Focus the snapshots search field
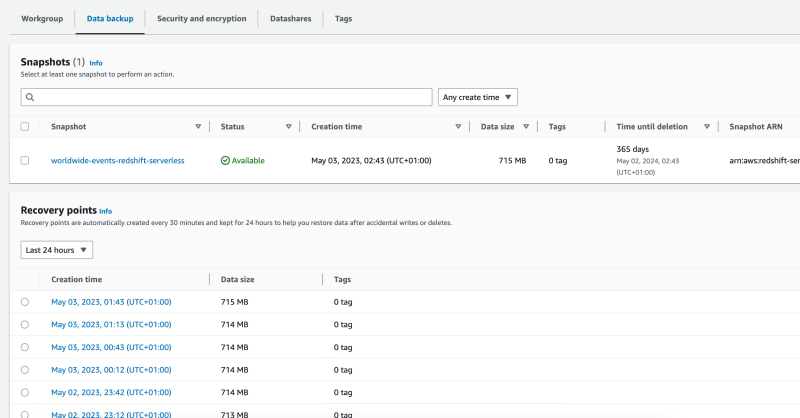The height and width of the screenshot is (418, 800). tap(227, 97)
